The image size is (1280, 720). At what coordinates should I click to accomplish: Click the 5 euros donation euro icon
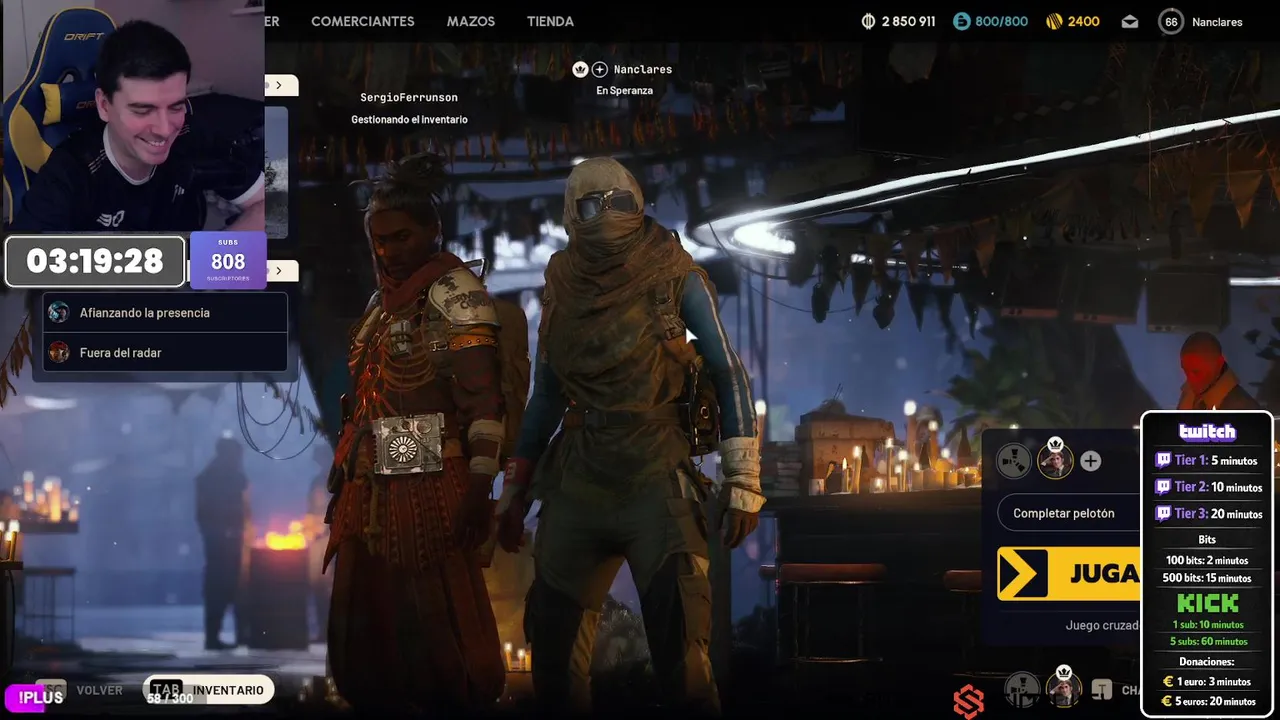click(1168, 701)
